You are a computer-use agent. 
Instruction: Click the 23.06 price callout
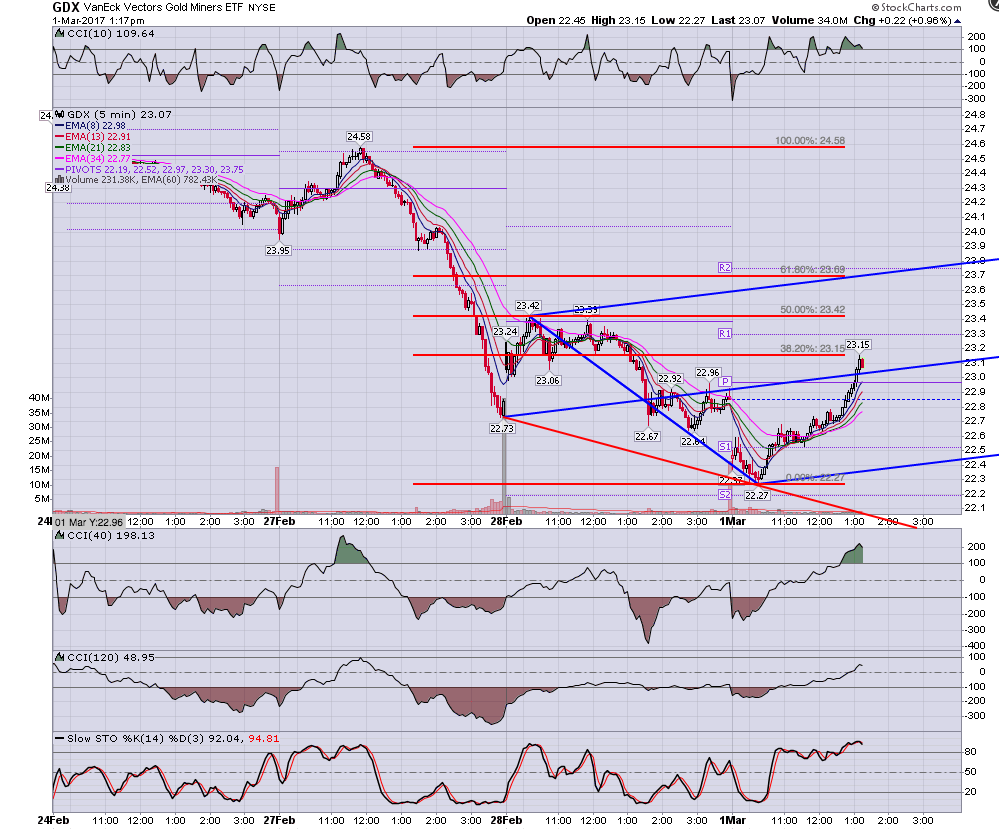tap(548, 380)
